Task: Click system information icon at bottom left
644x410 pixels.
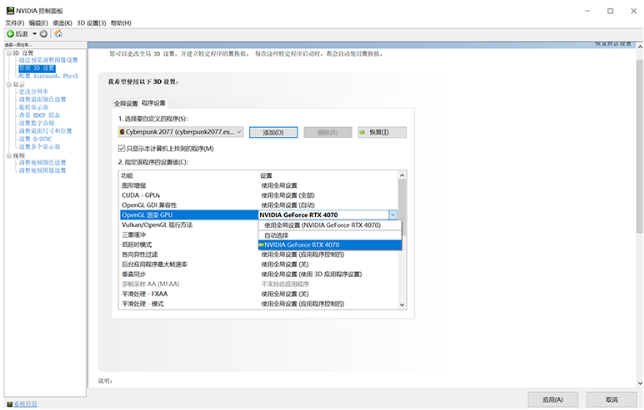Action: tap(9, 404)
